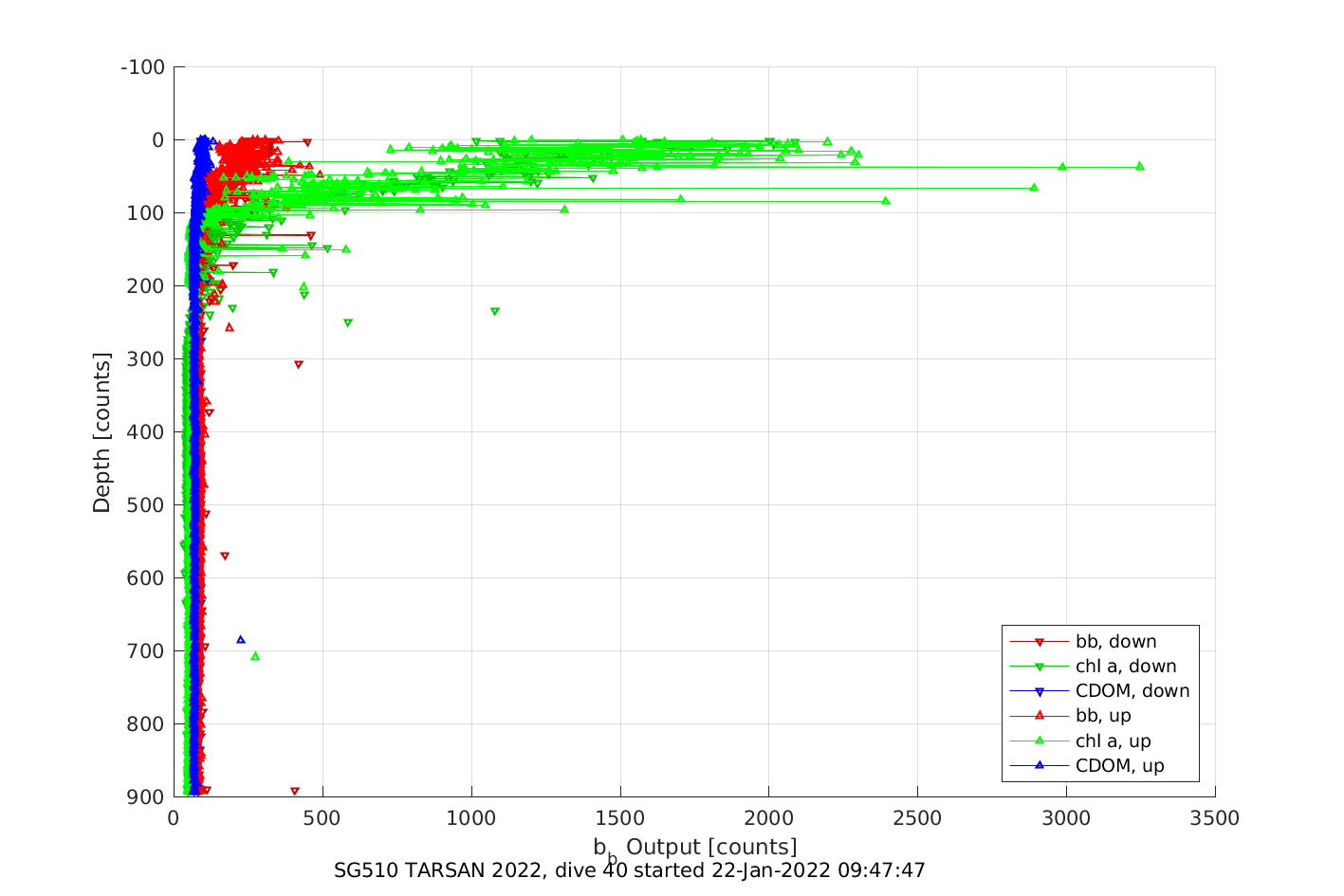Click the green marker near 1080 counts, depth 235
Viewport: 1344px width, 896px height.
pos(494,311)
